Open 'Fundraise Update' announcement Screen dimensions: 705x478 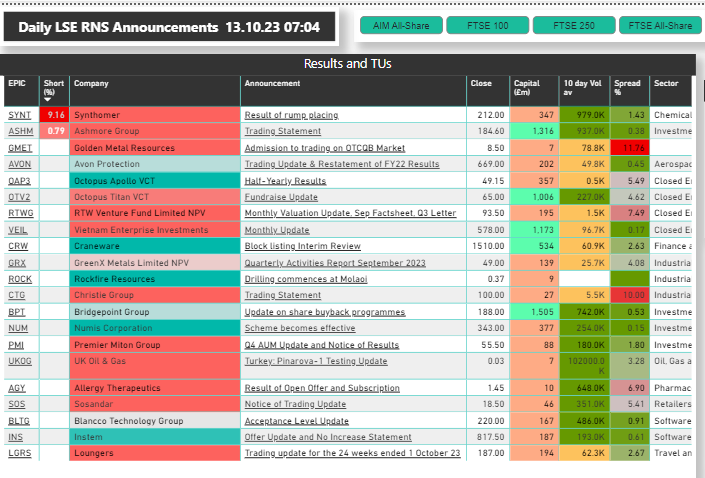pos(281,197)
